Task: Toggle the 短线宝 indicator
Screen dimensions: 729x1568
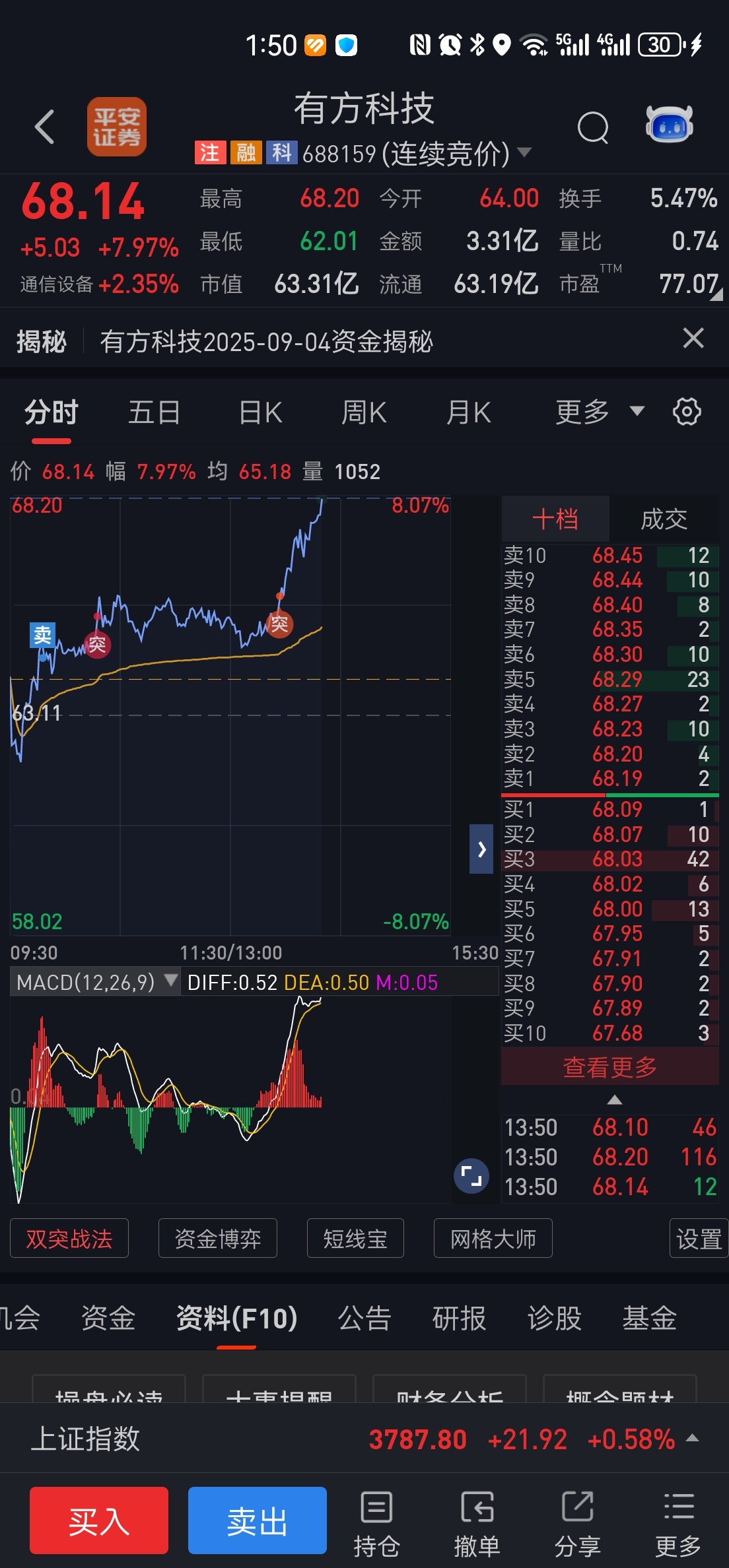Action: pos(355,1239)
